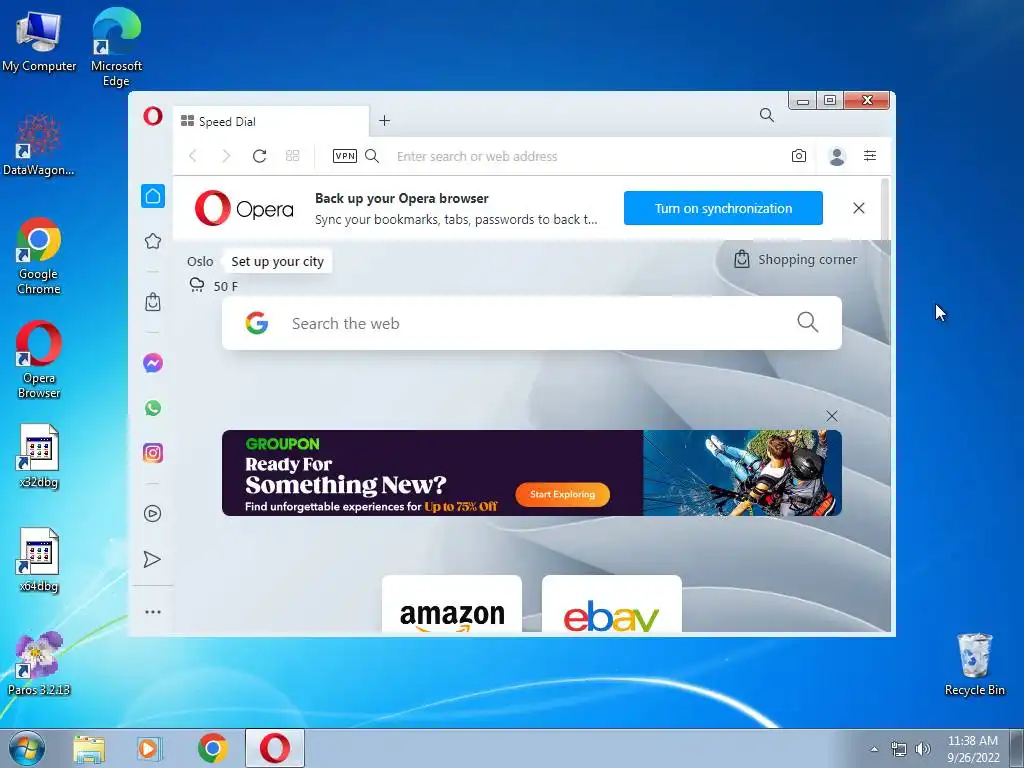Open My Flow paper-plane icon in sidebar

152,560
